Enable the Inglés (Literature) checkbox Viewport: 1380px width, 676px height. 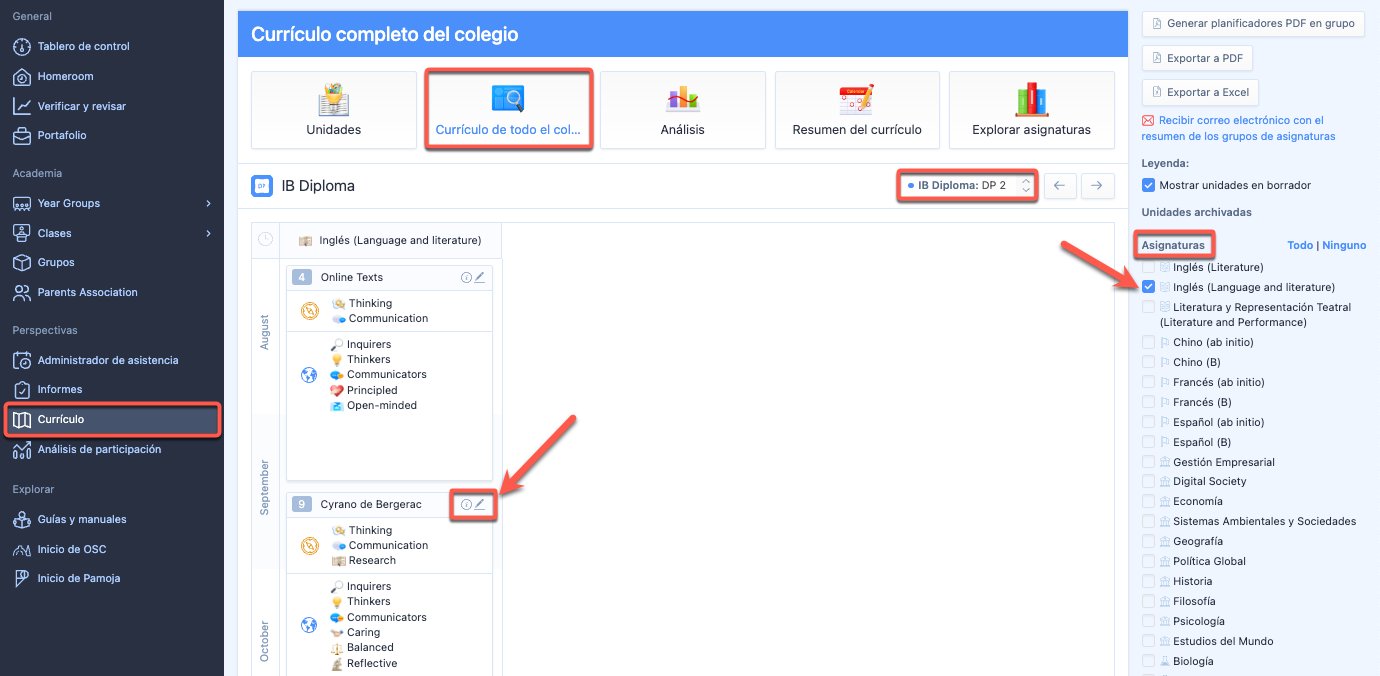[1149, 267]
